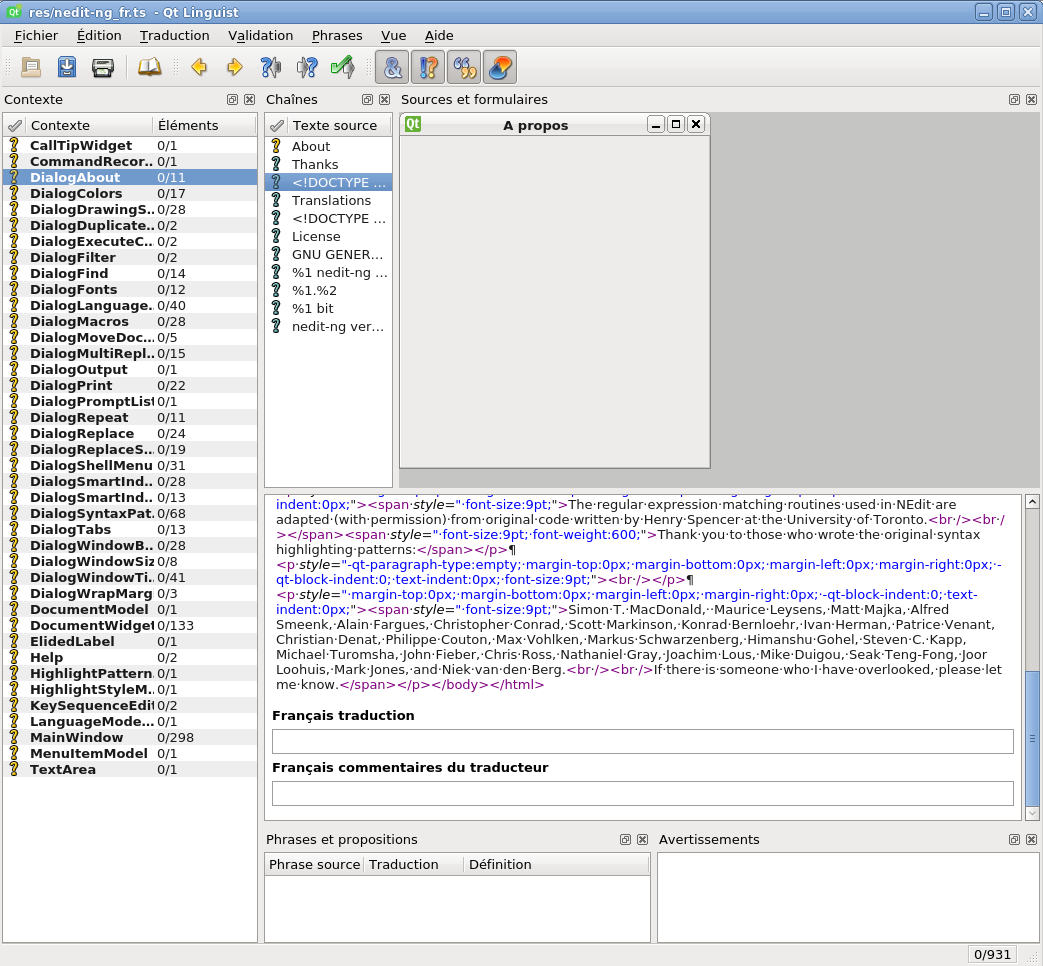Open the phrase book icon

point(150,67)
